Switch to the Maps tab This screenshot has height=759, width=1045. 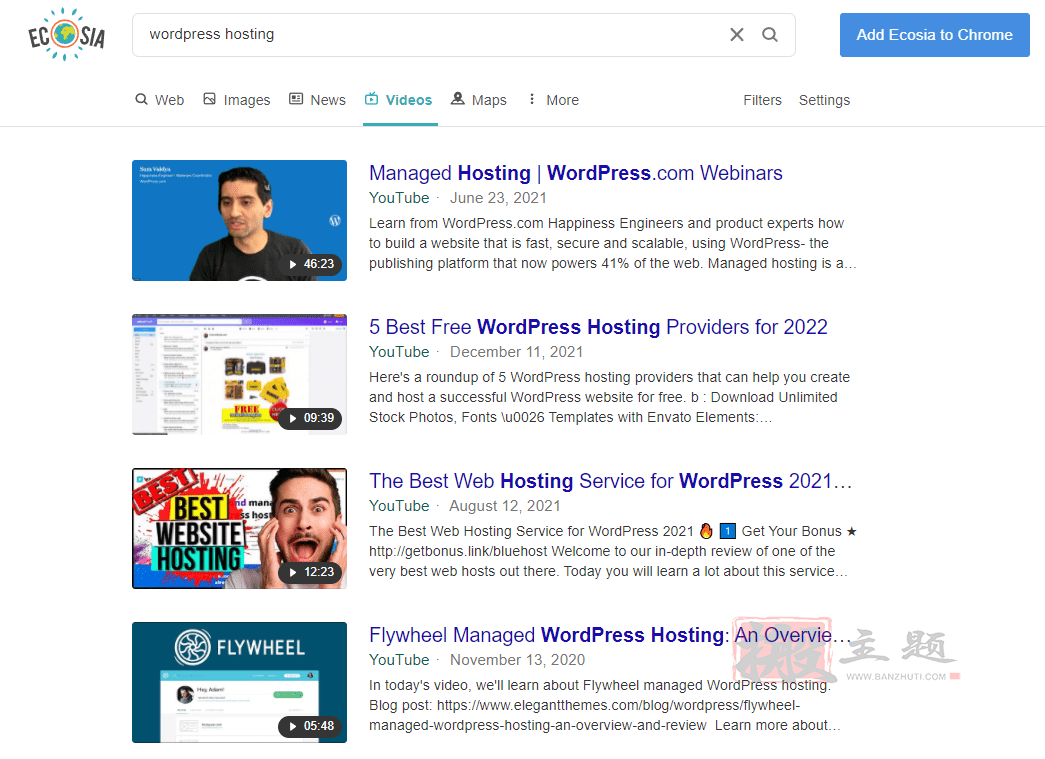pyautogui.click(x=479, y=100)
